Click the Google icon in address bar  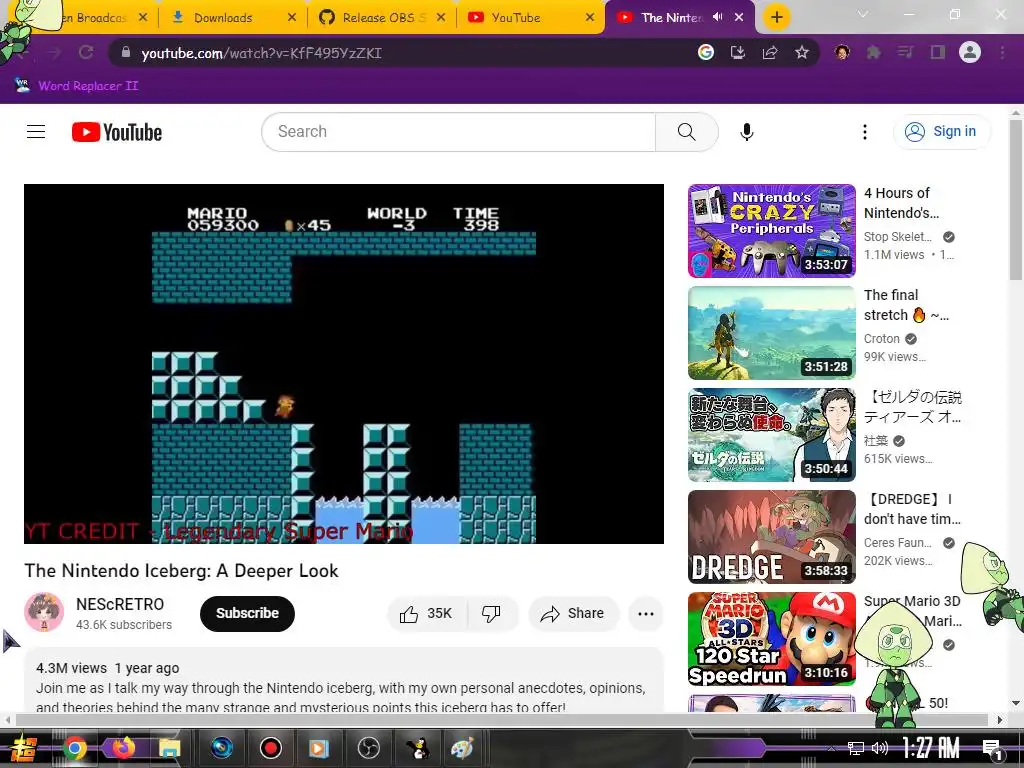705,52
